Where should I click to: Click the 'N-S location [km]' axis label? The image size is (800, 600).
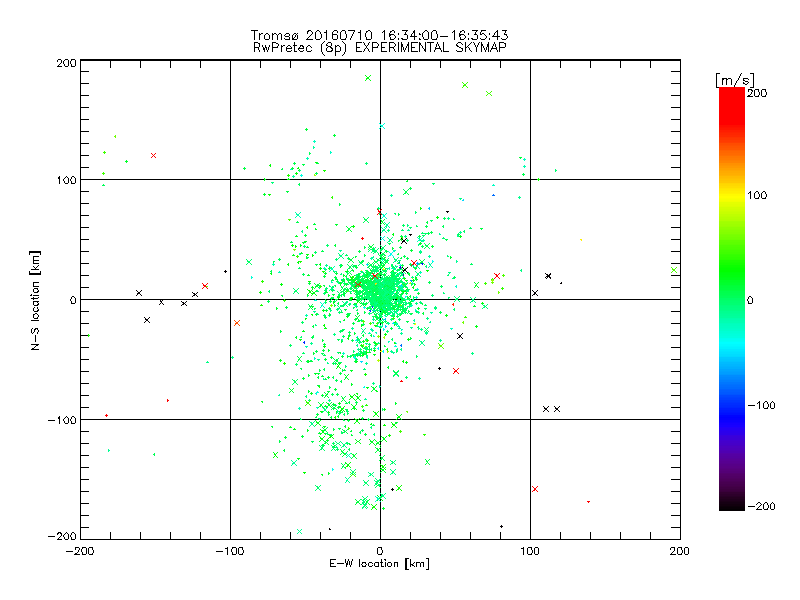35,300
